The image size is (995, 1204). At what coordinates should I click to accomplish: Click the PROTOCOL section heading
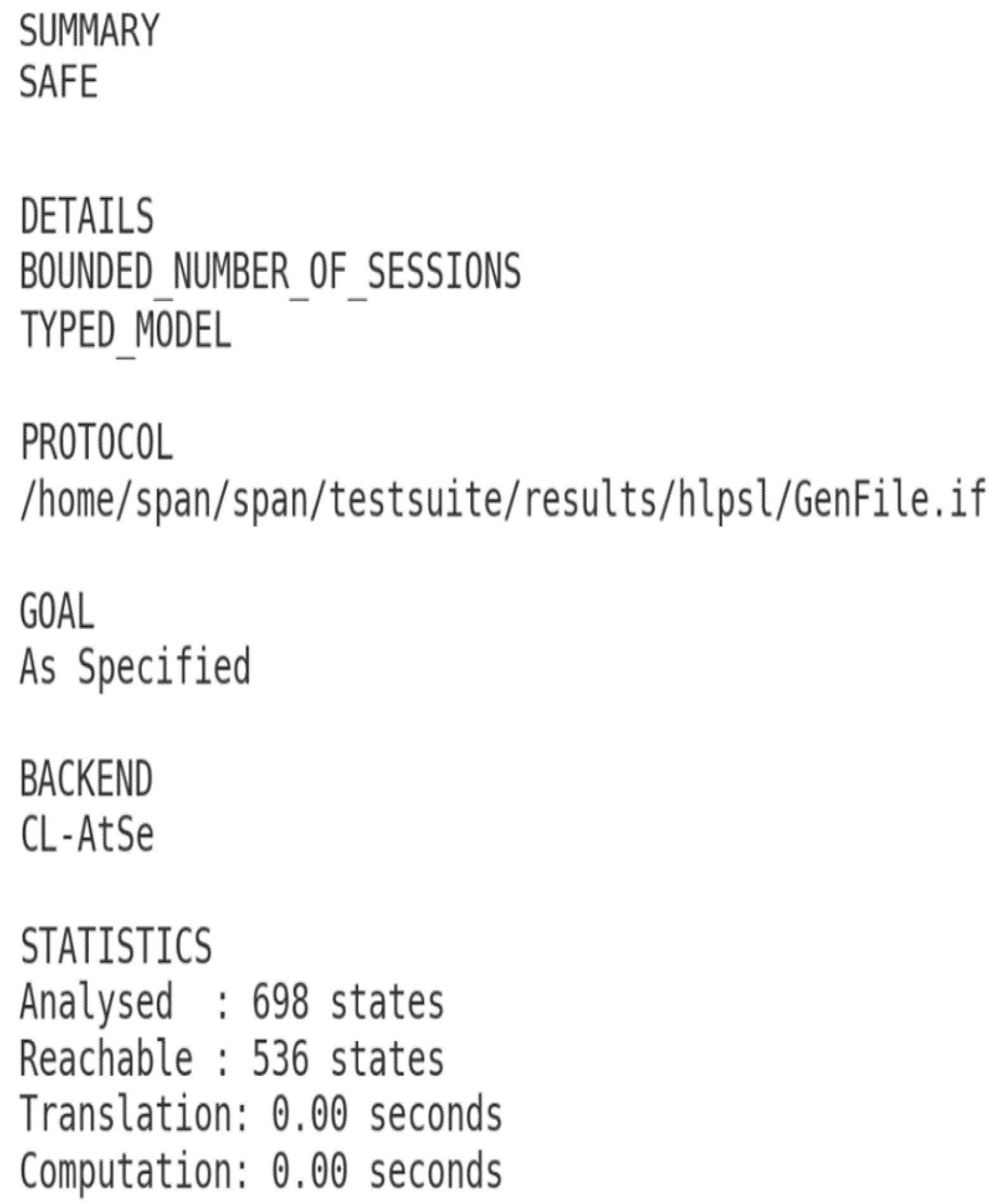coord(96,441)
